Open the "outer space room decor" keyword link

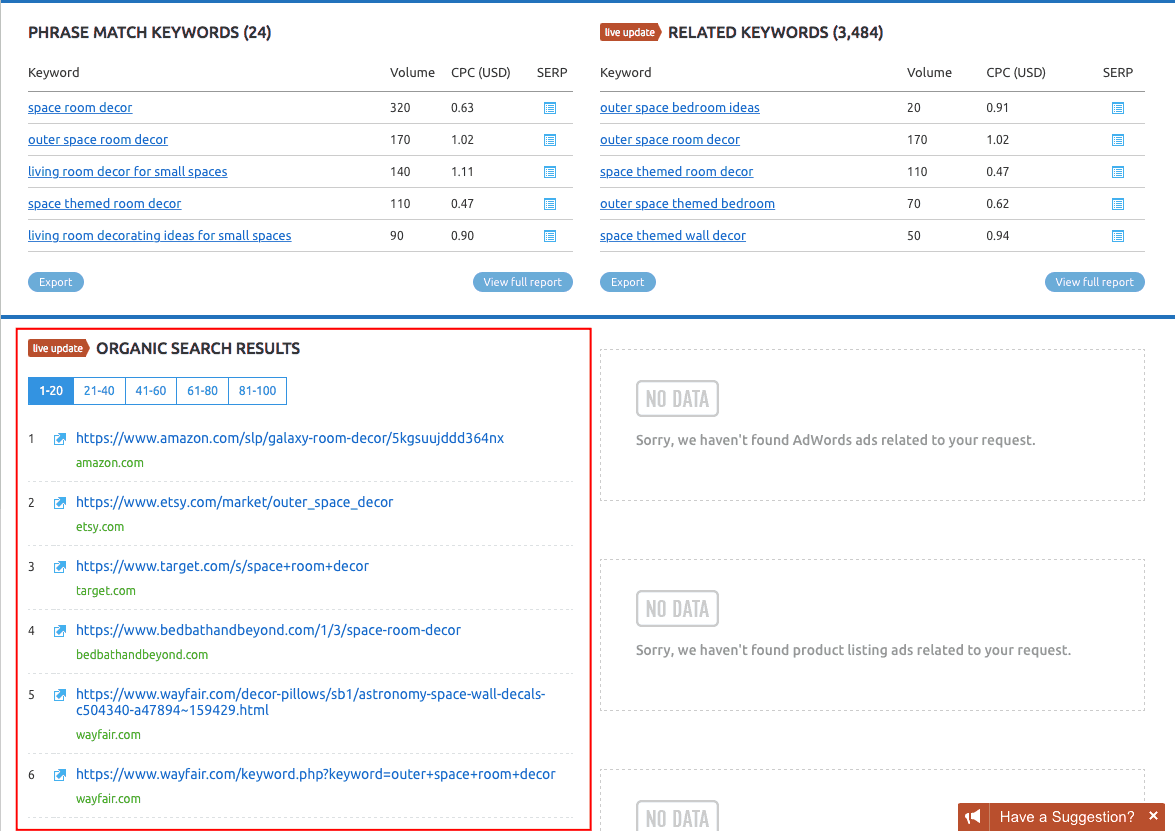tap(97, 139)
